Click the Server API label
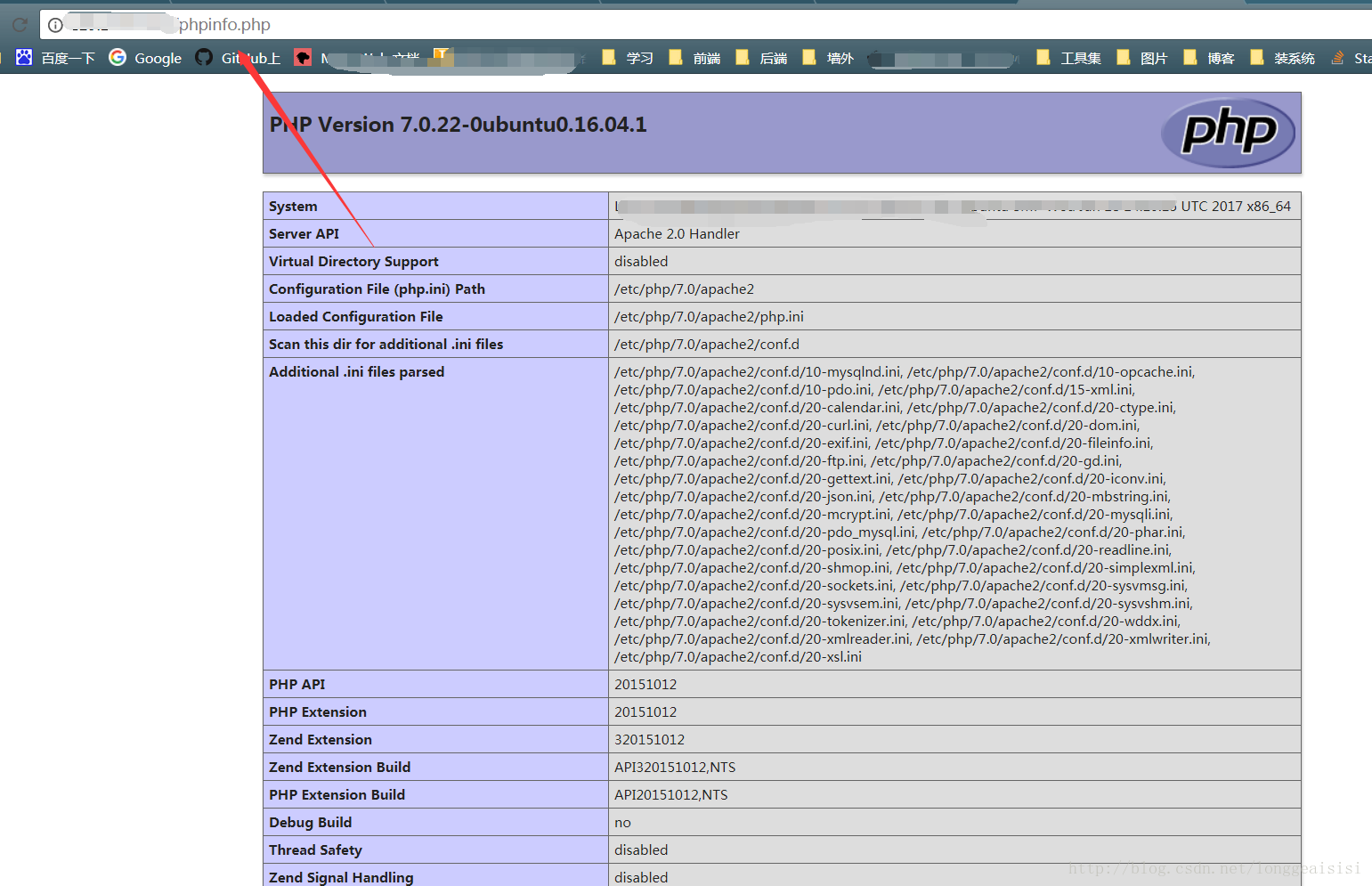The height and width of the screenshot is (886, 1372). 304,233
